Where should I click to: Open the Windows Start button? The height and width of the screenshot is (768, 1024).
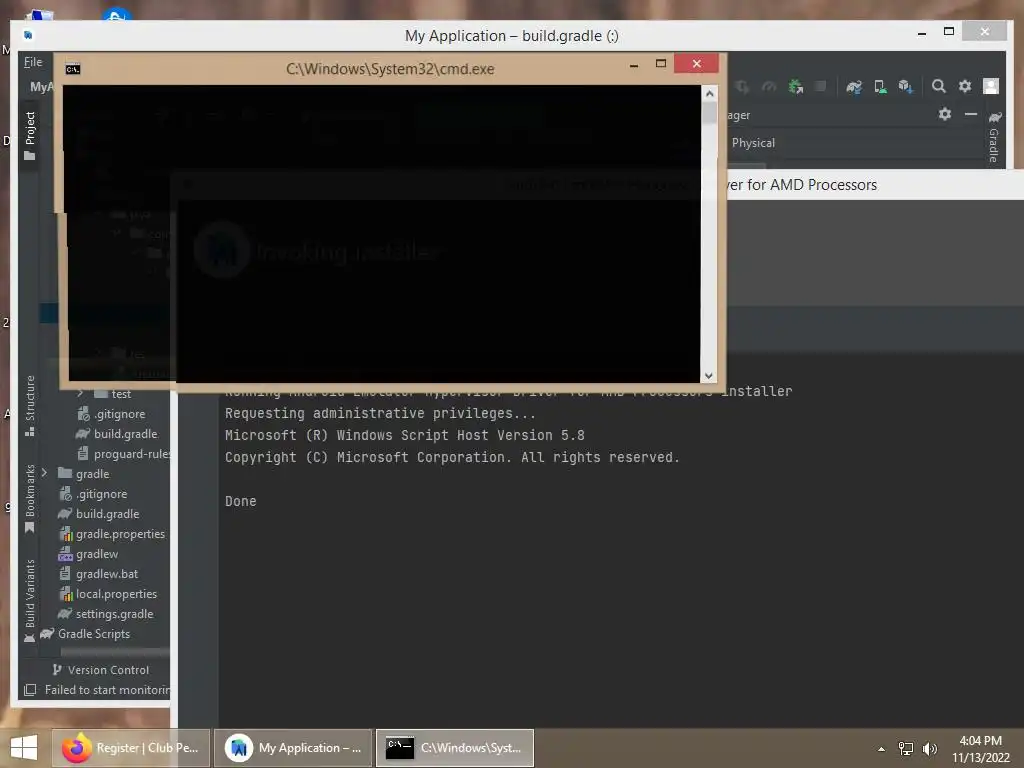coord(24,748)
